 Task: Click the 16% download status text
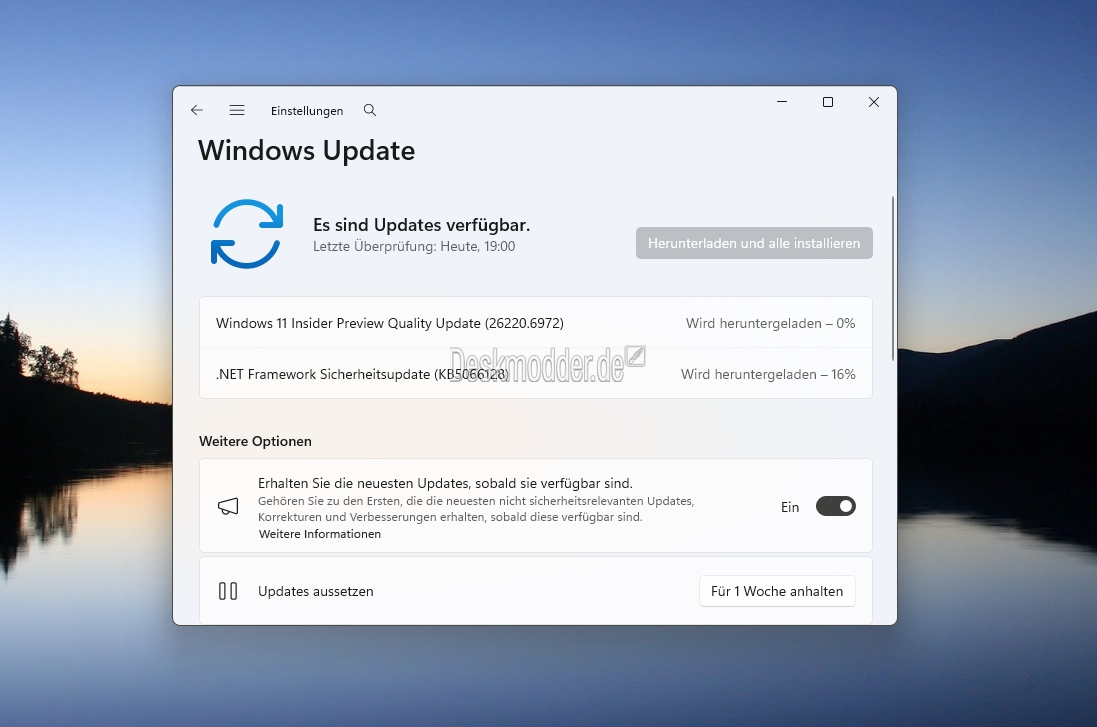(768, 374)
